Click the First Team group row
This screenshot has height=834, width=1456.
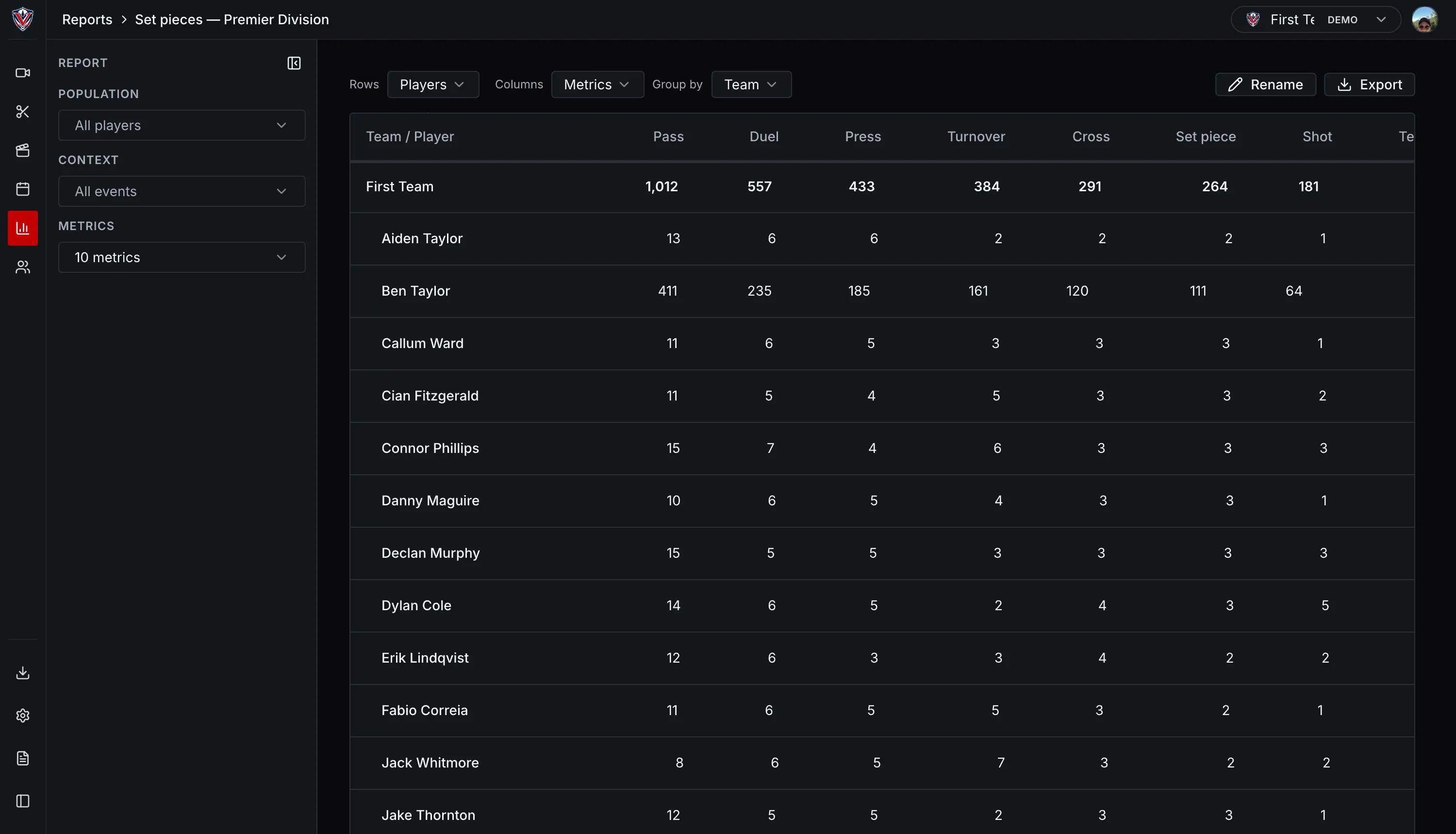(x=882, y=187)
